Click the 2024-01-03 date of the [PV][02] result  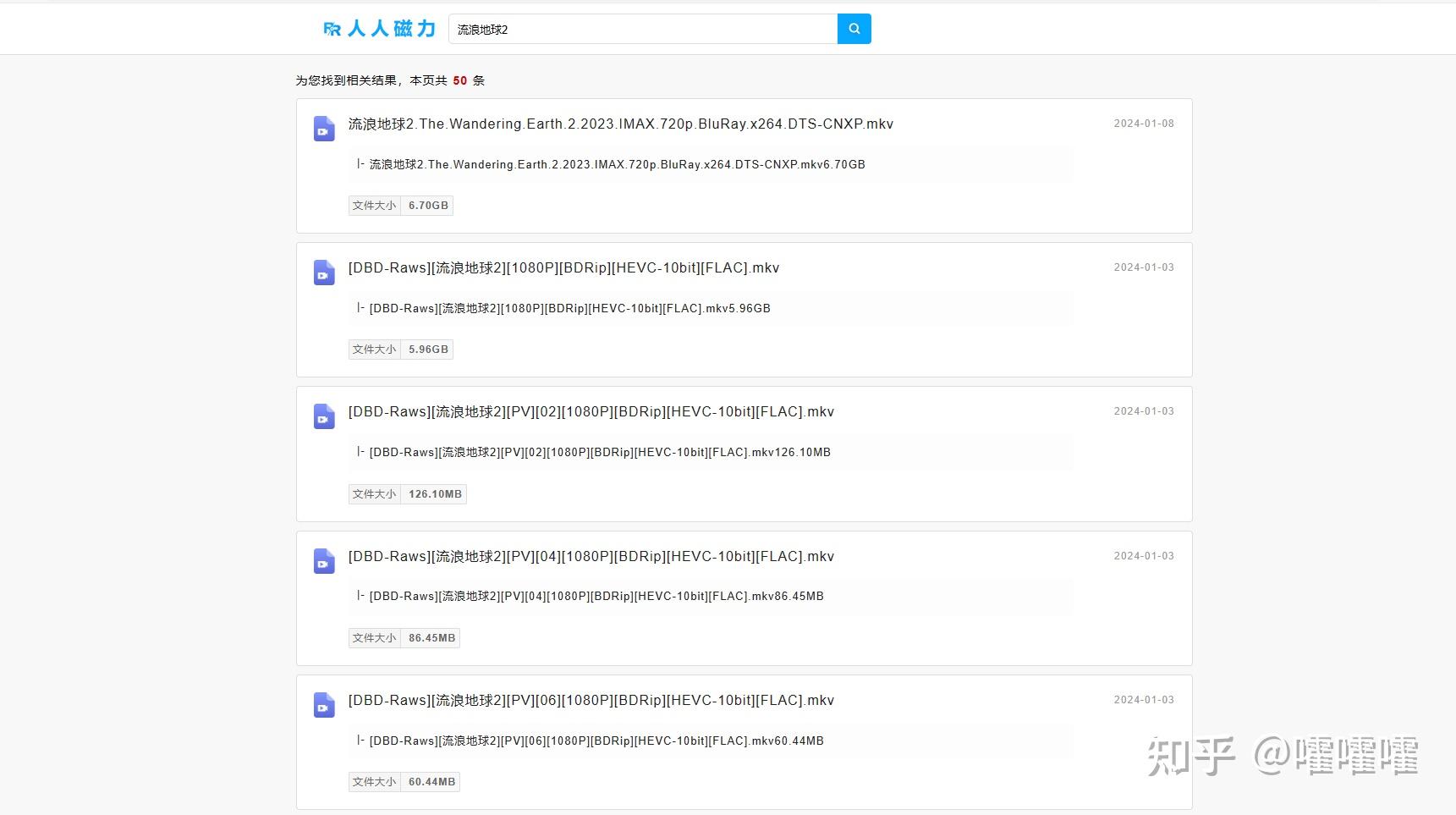pyautogui.click(x=1144, y=411)
